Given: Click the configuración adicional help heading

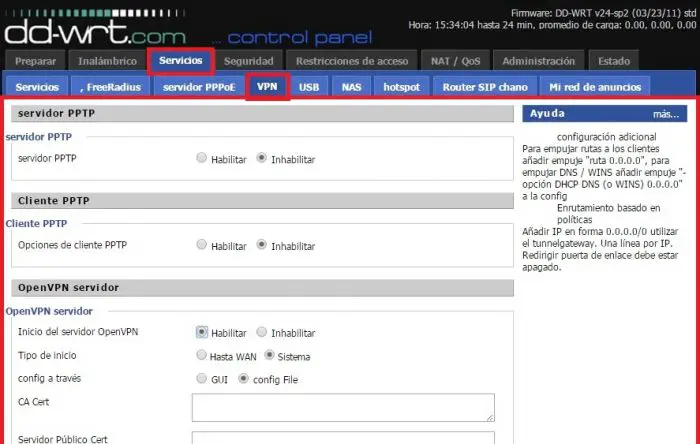Looking at the screenshot, I should 606,137.
